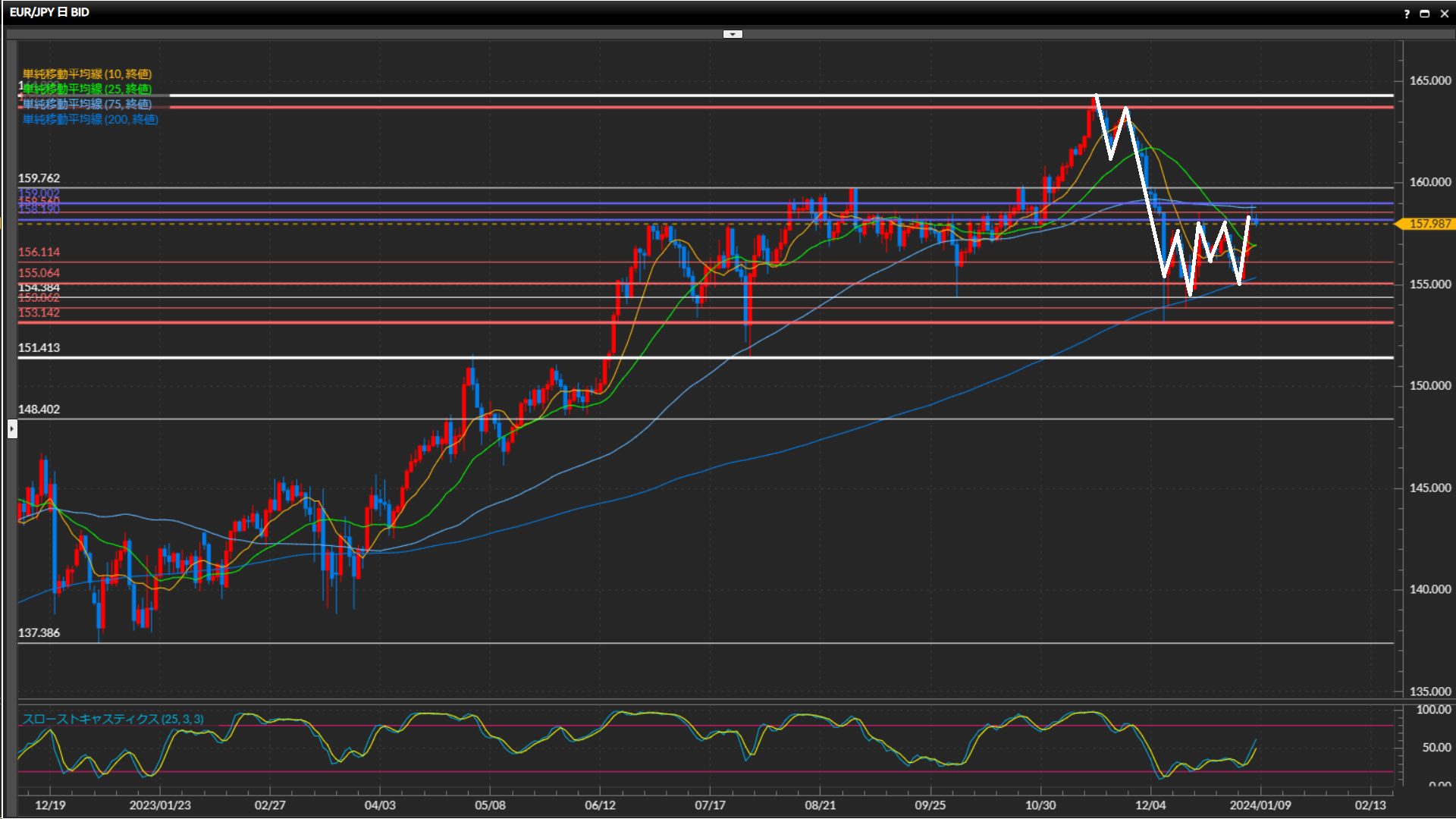Maximize the EUR/JPY chart window

pos(1424,14)
